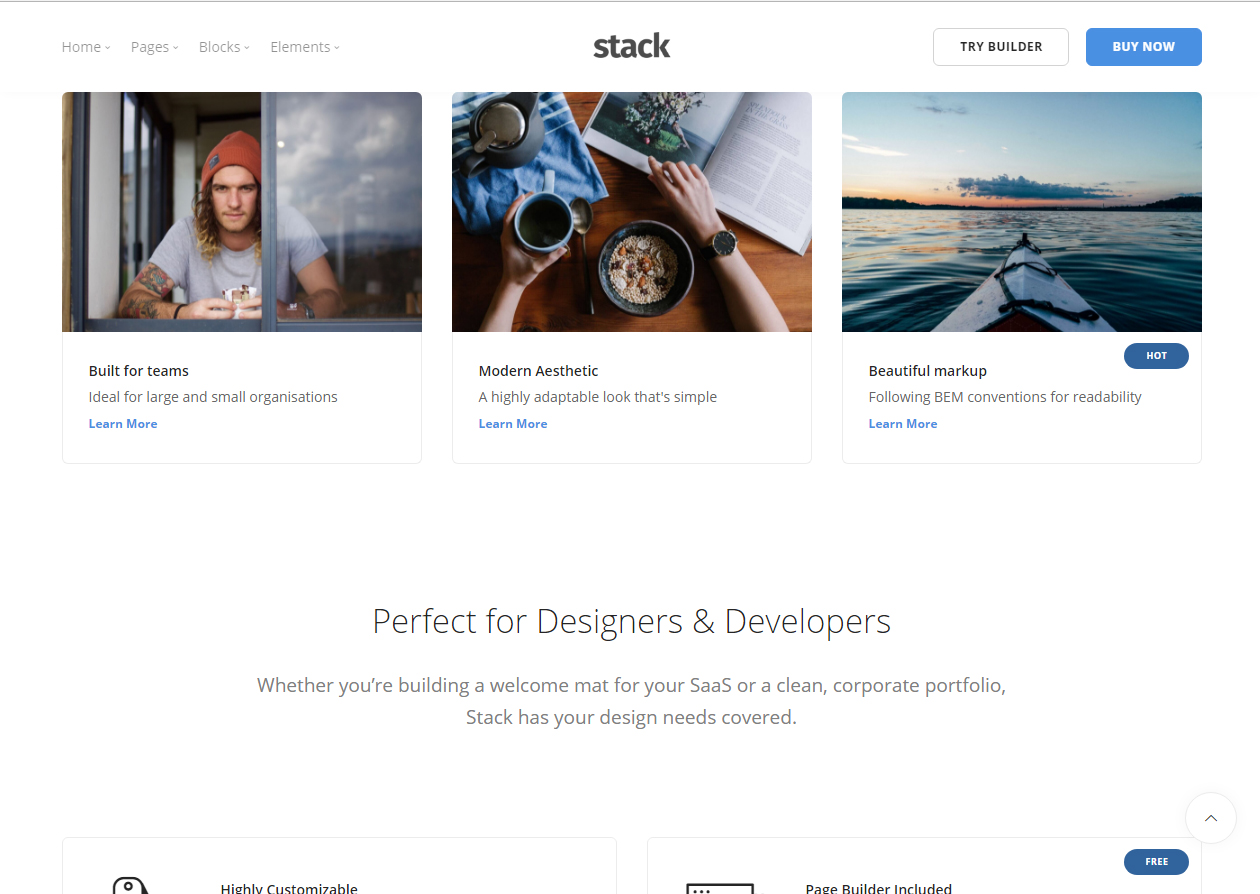Image resolution: width=1260 pixels, height=894 pixels.
Task: Click the Highly Customizable card heading
Action: (289, 888)
